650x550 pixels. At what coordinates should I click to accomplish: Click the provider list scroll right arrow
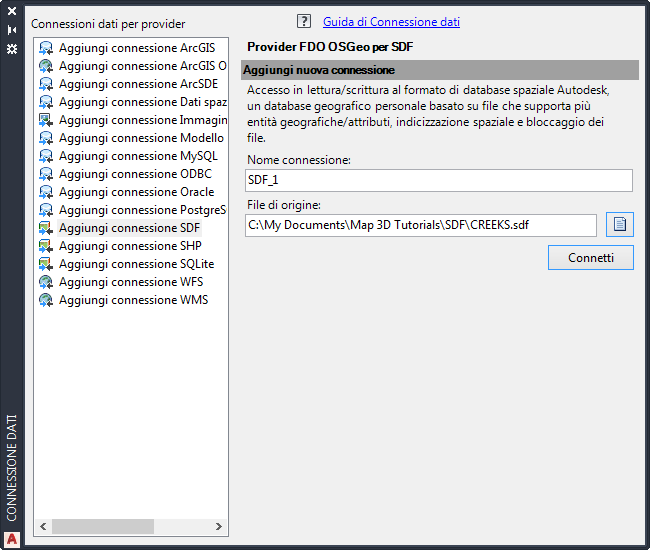coord(219,526)
